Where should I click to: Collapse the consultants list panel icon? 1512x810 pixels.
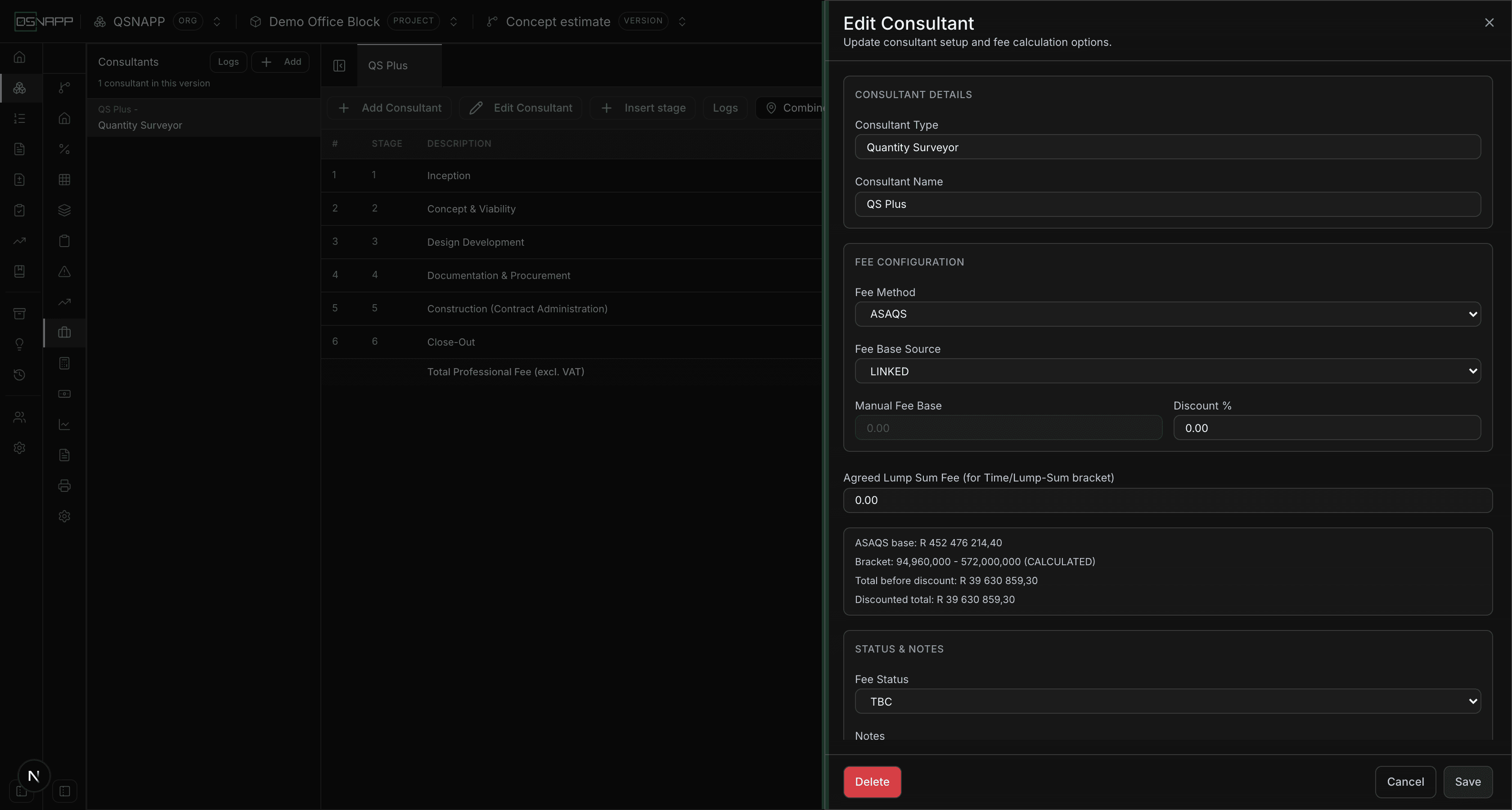tap(339, 65)
